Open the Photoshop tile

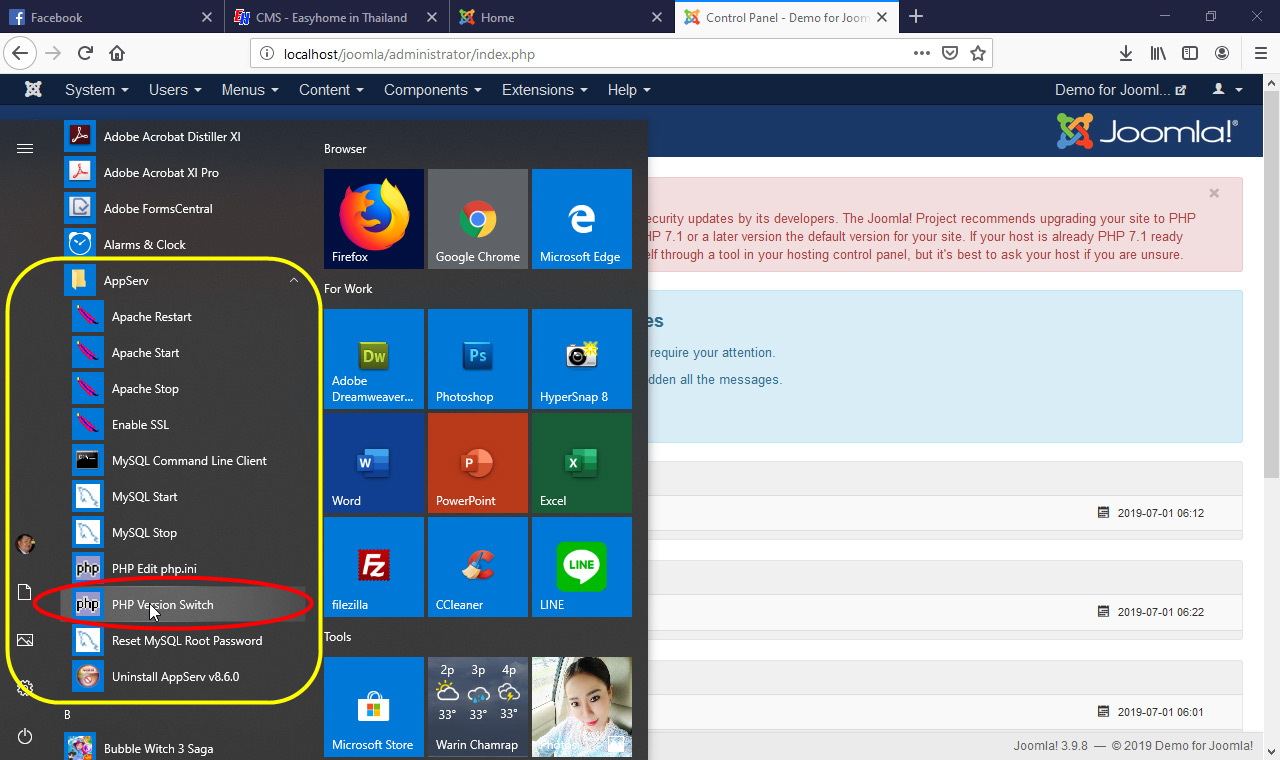pos(477,358)
